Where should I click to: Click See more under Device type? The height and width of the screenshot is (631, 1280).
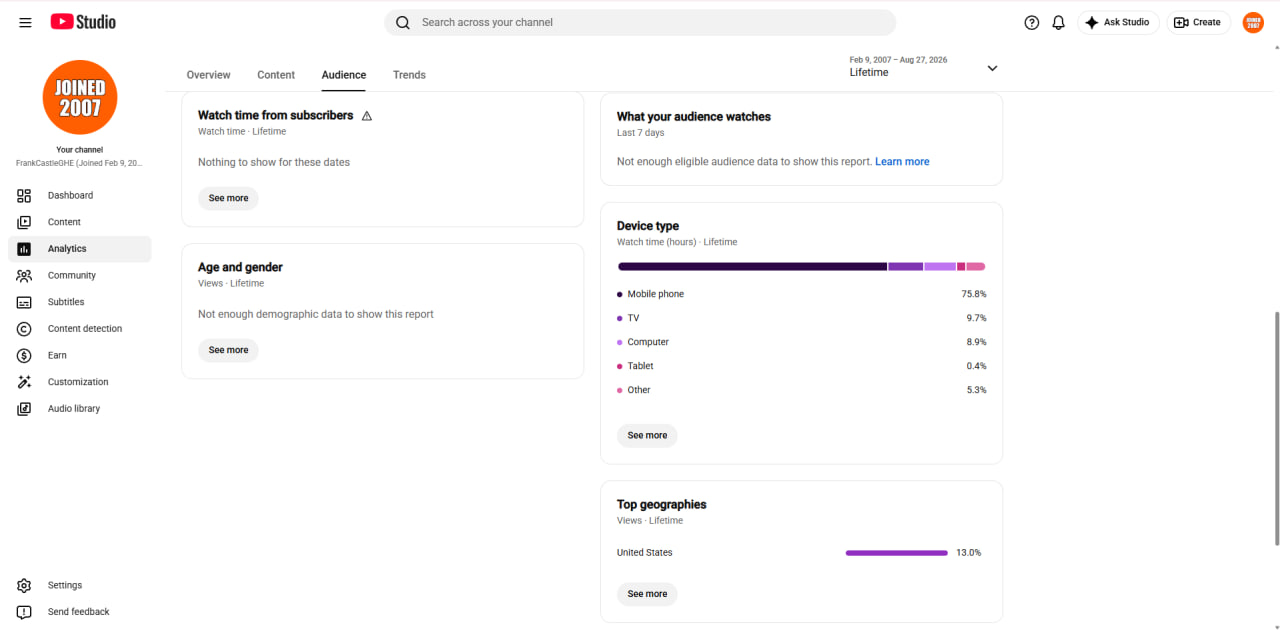tap(647, 435)
